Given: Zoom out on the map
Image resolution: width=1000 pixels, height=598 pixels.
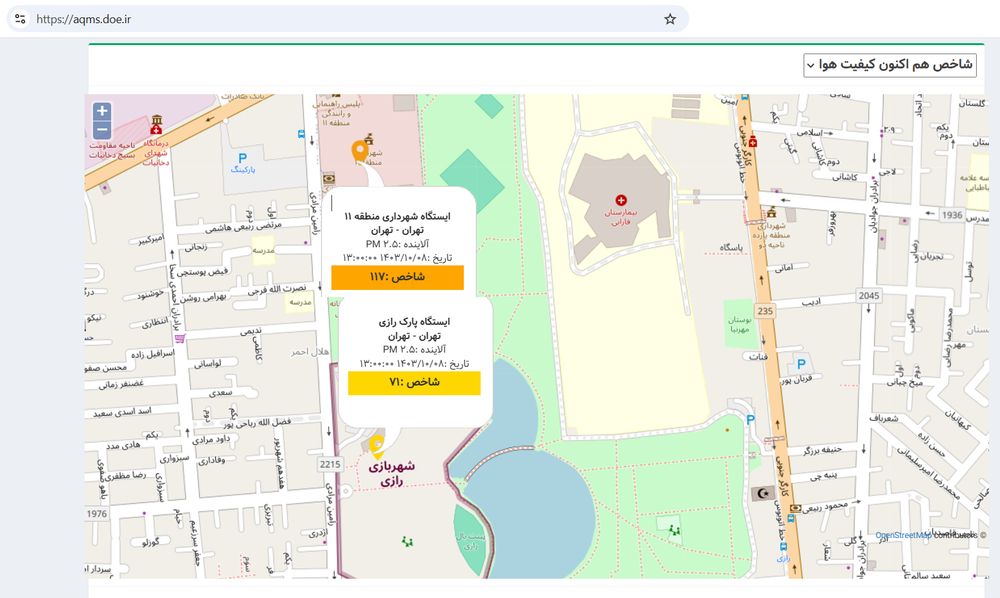Looking at the screenshot, I should pyautogui.click(x=102, y=130).
